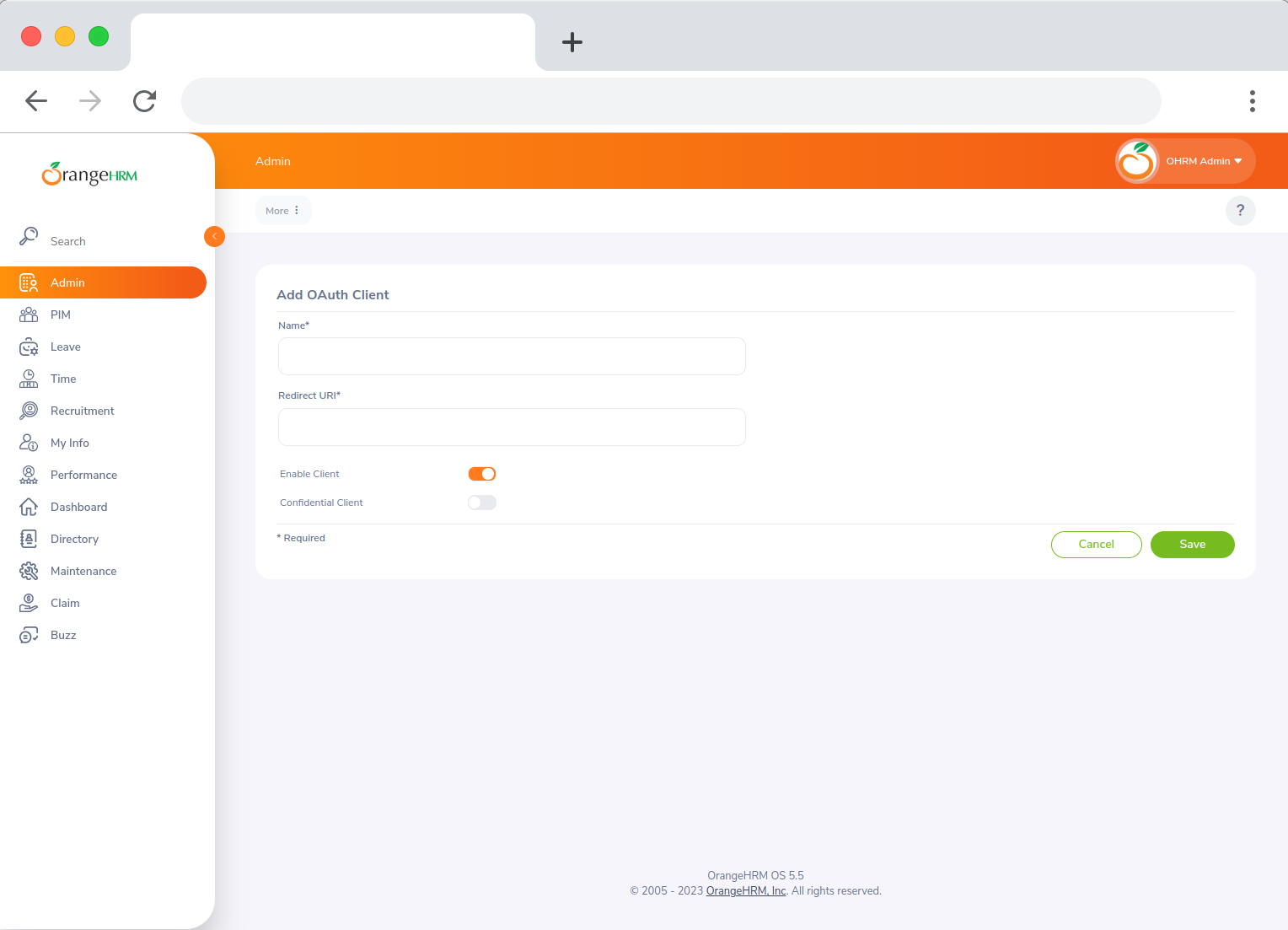Open the PIM module icon
The image size is (1288, 930).
coord(28,314)
